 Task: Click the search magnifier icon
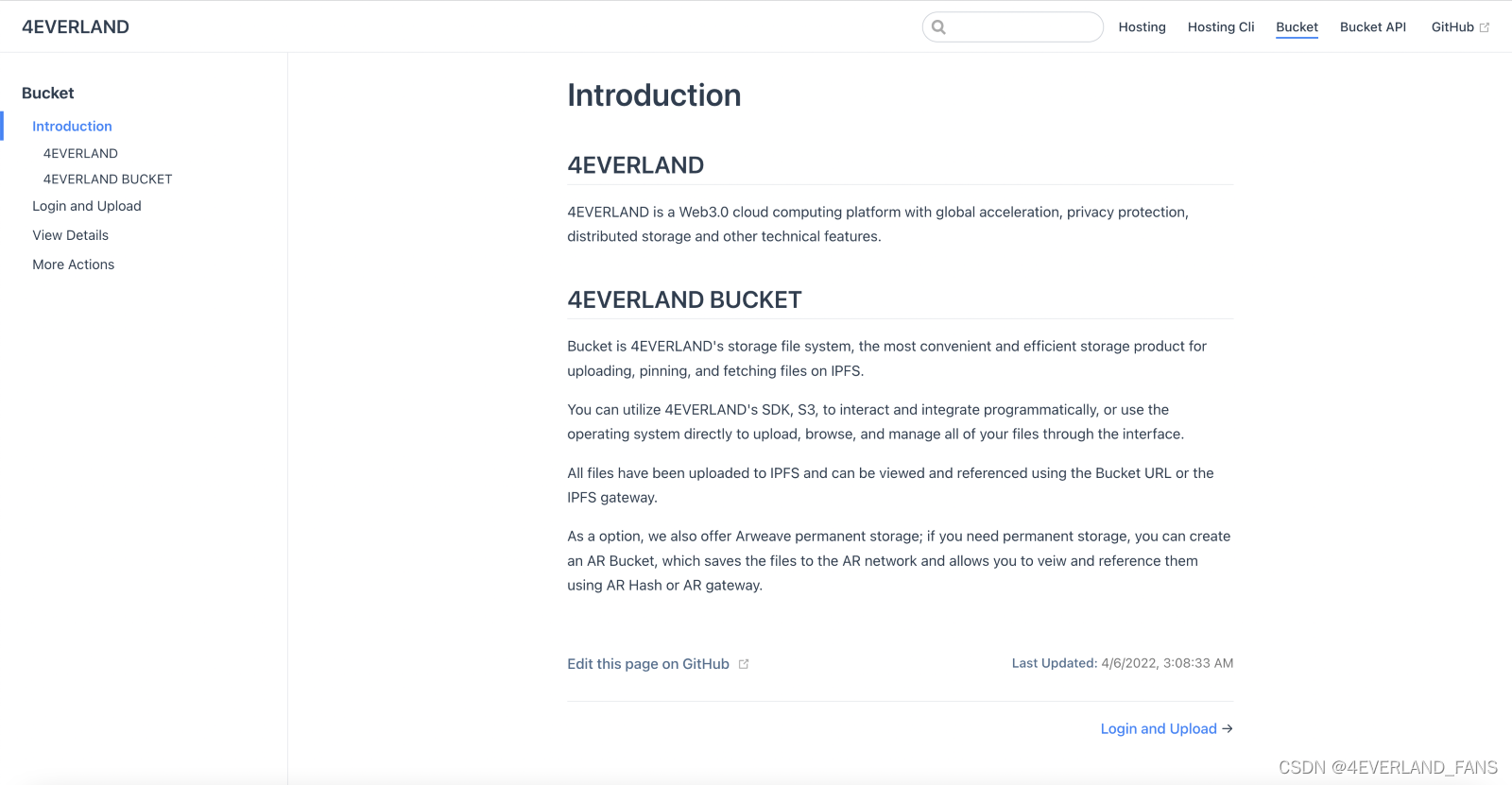(938, 27)
